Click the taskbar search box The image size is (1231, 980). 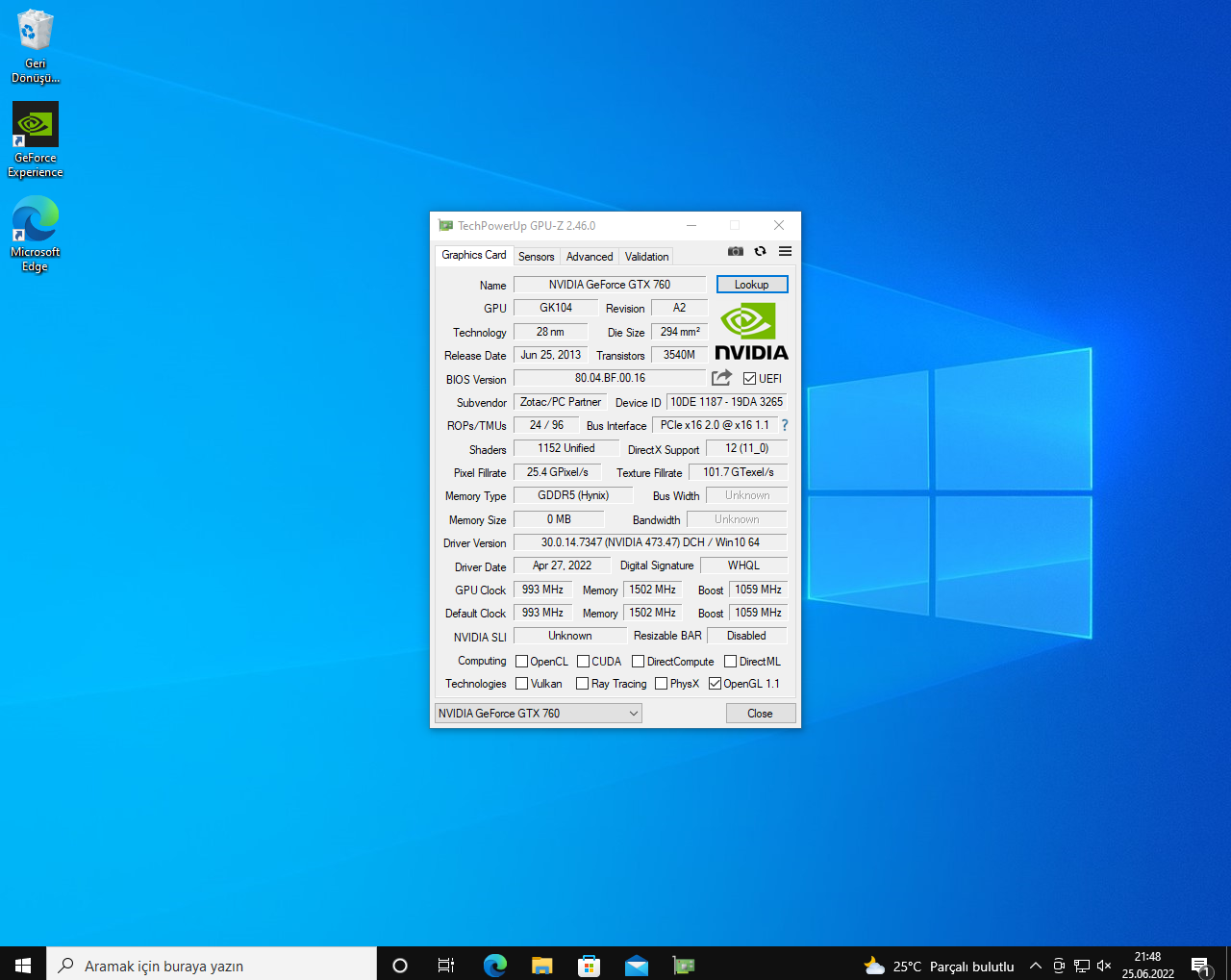(212, 965)
